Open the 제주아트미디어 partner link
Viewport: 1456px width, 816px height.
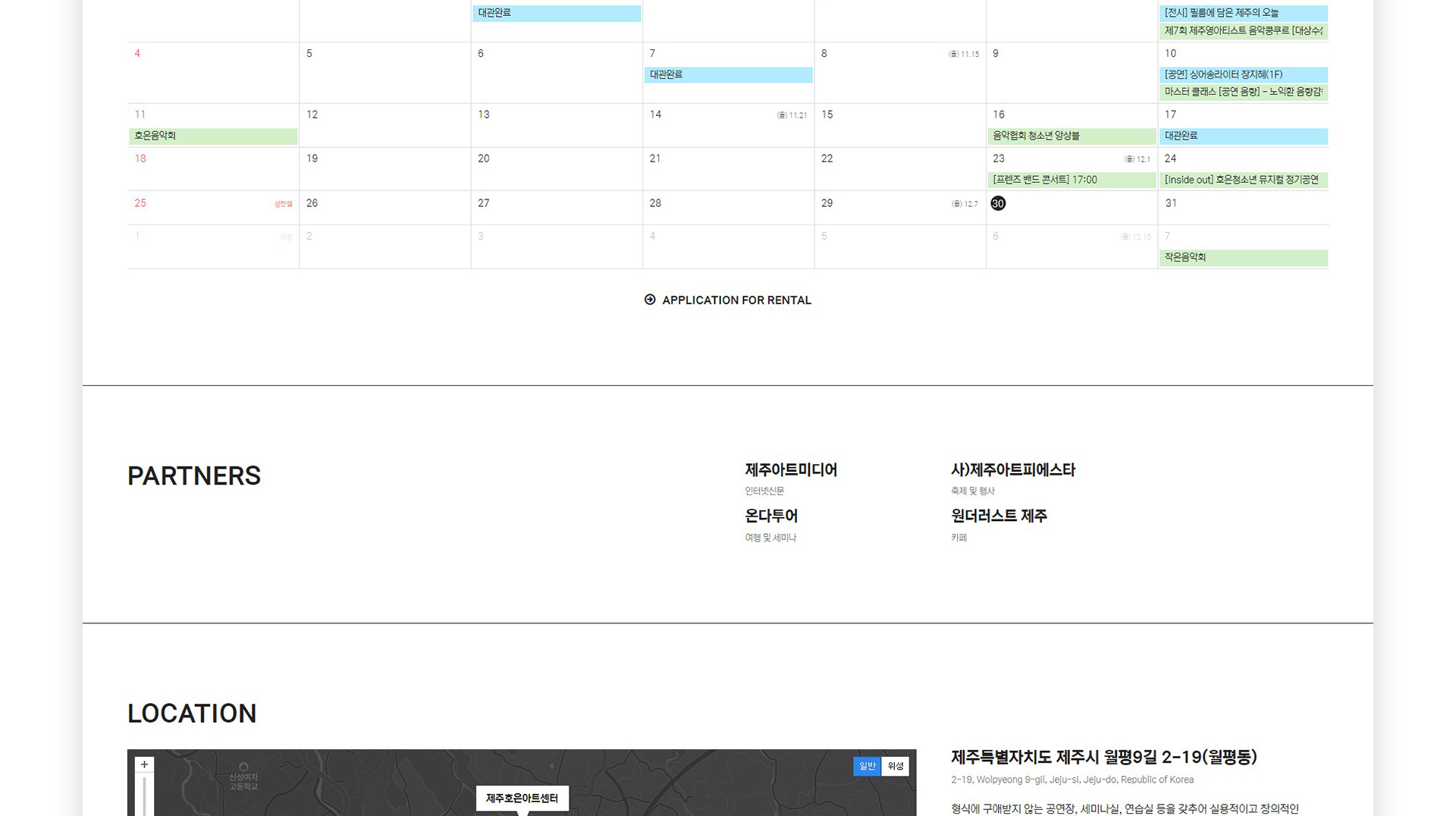[x=791, y=470]
